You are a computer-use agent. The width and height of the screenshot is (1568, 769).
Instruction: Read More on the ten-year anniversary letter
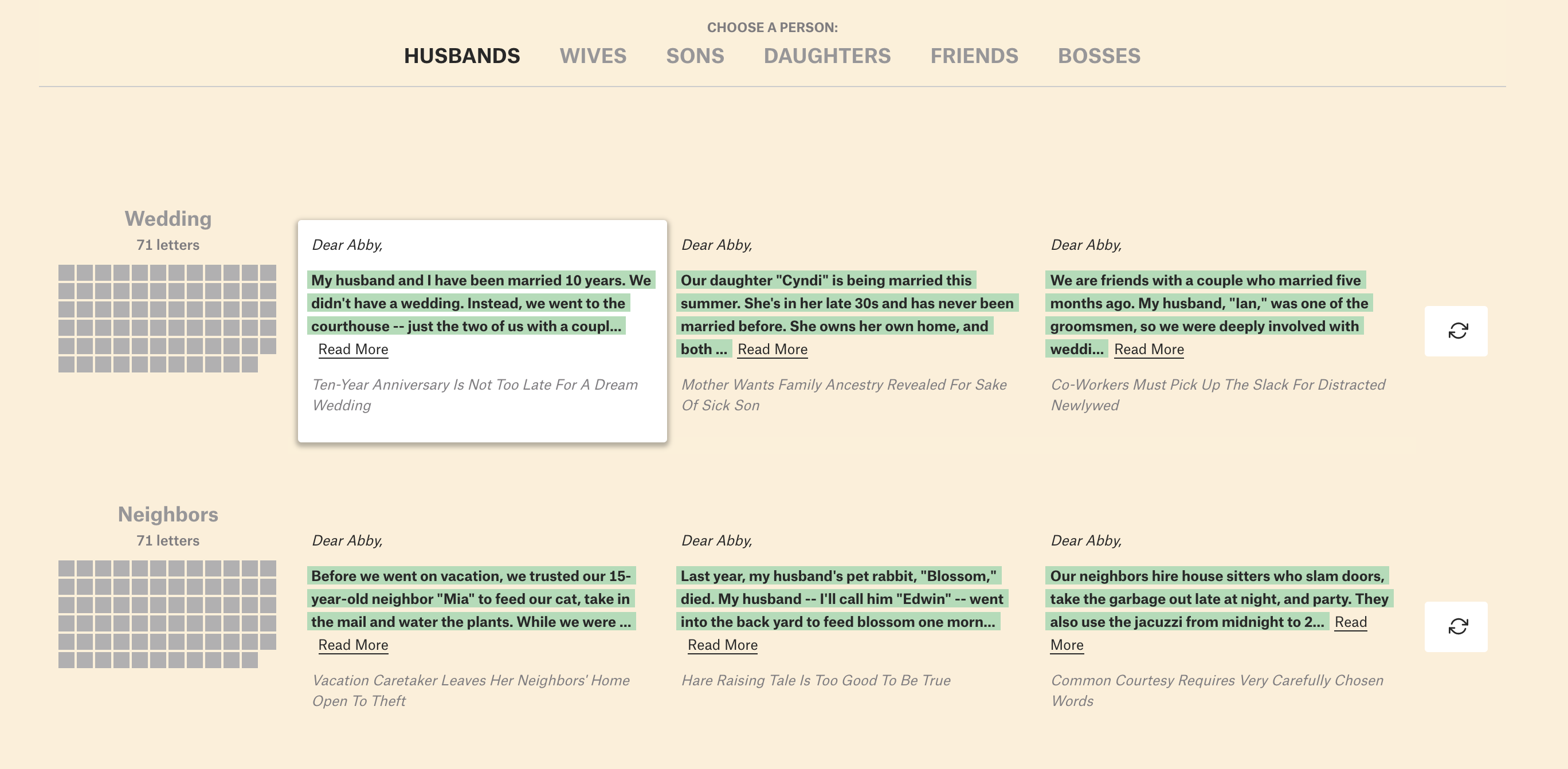pyautogui.click(x=353, y=349)
